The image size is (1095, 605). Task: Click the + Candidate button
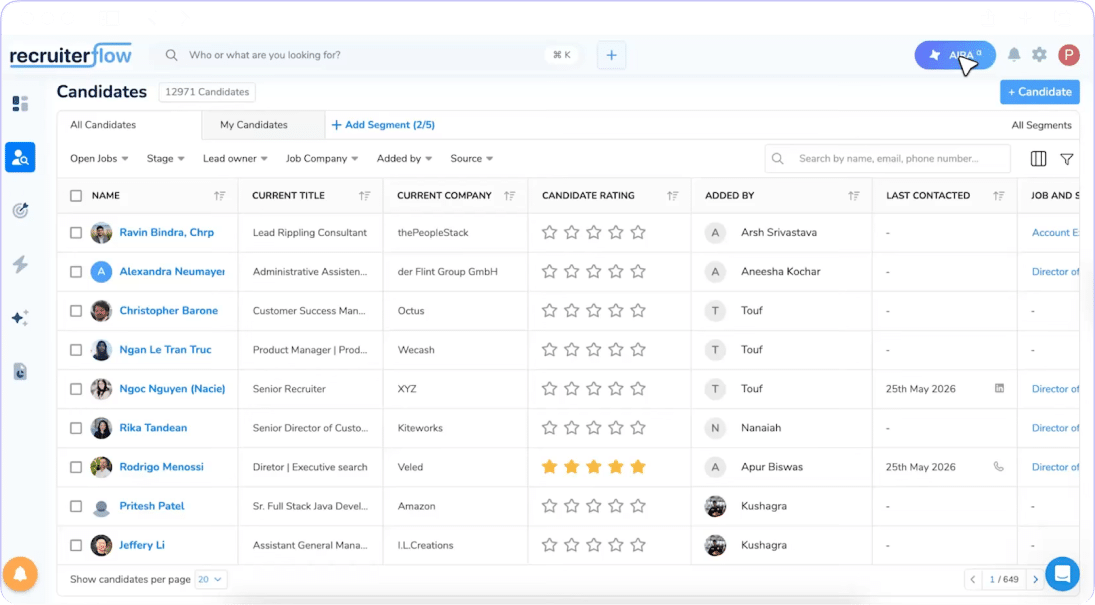point(1039,92)
